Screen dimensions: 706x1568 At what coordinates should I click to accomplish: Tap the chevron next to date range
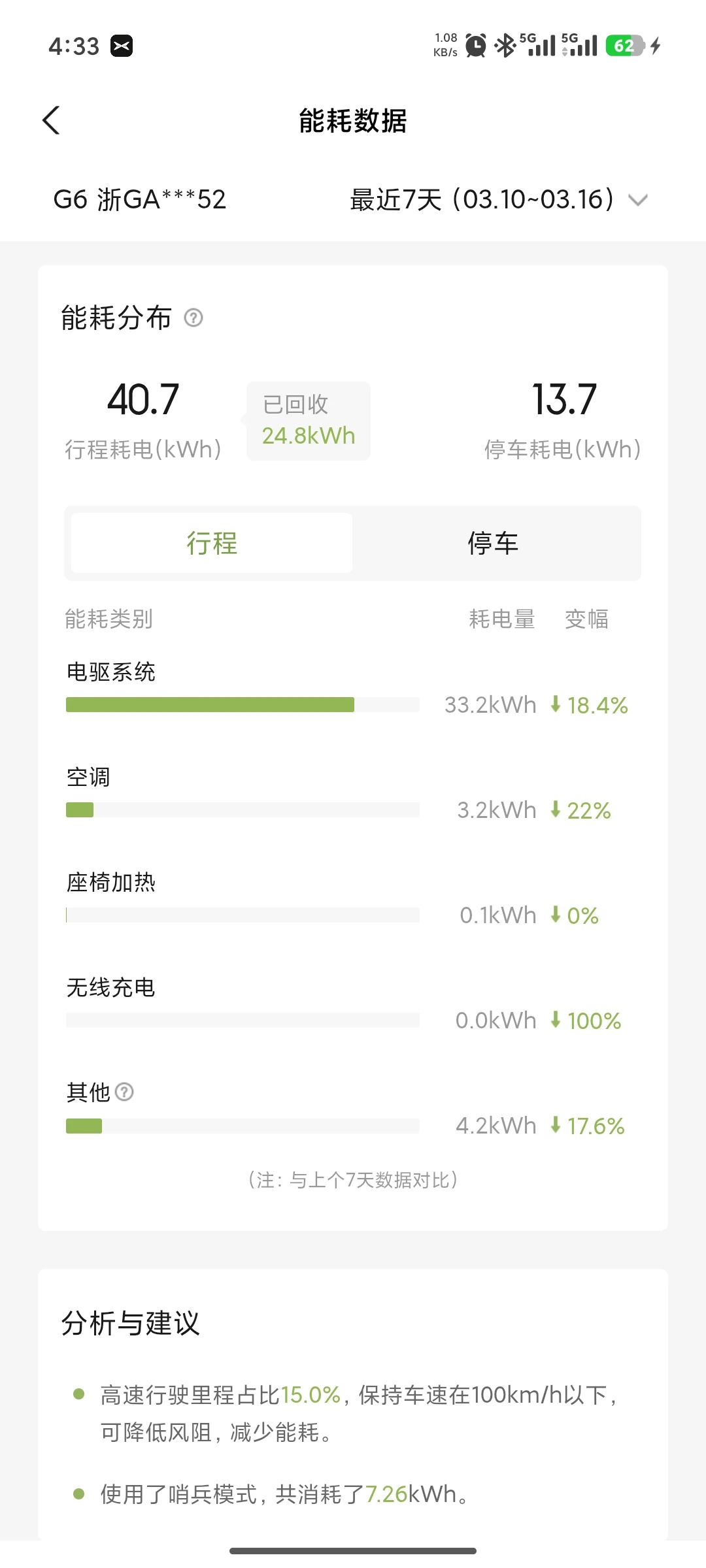click(638, 200)
